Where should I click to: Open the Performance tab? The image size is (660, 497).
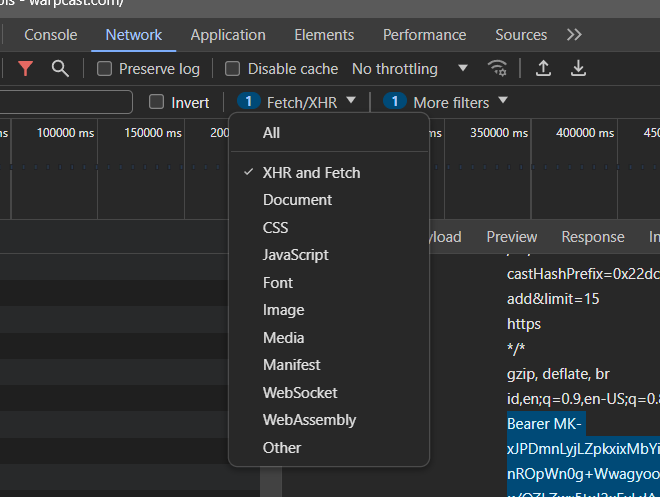tap(424, 35)
